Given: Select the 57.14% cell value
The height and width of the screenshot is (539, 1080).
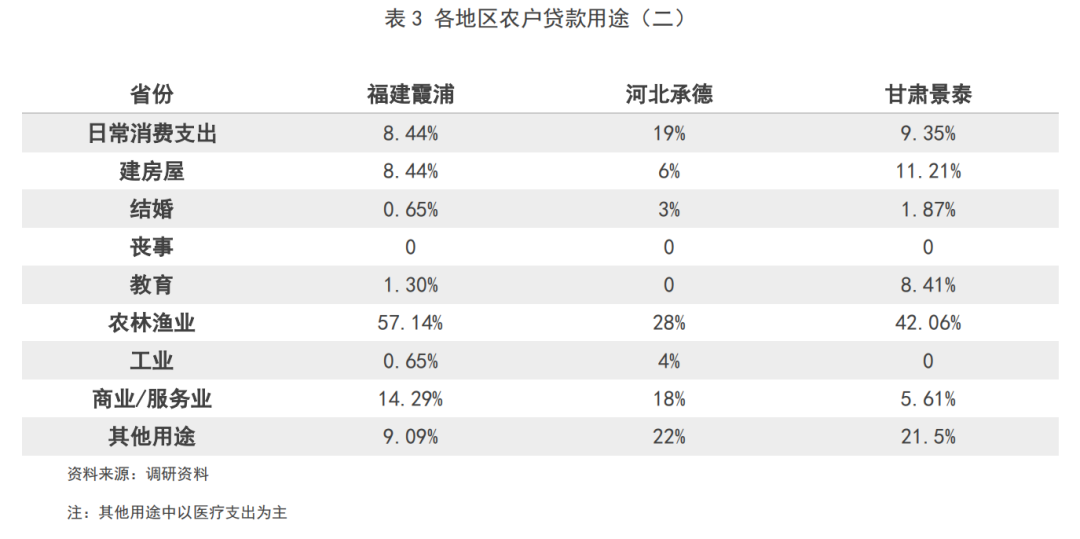Looking at the screenshot, I should [x=411, y=322].
